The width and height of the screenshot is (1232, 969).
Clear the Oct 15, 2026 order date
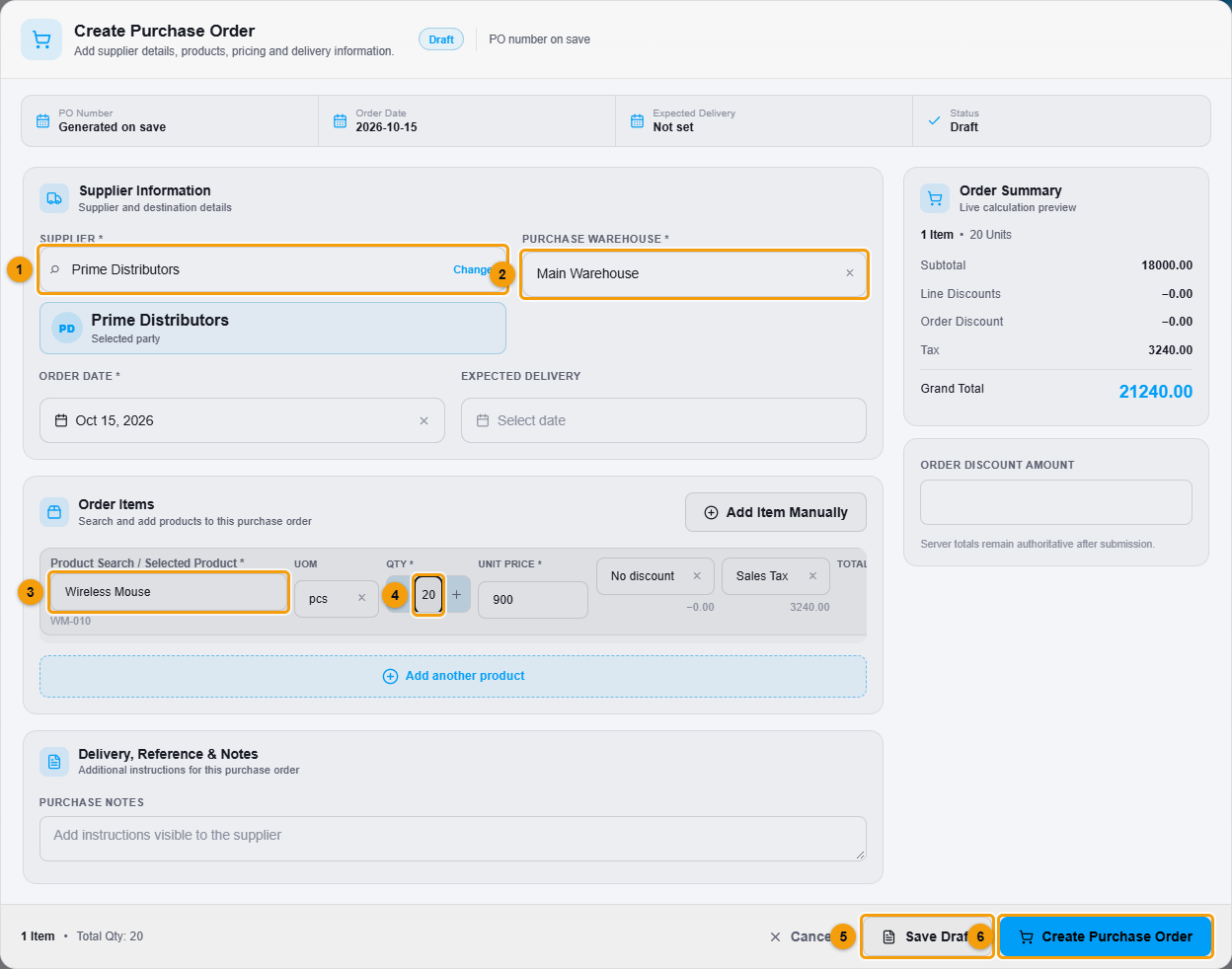(423, 420)
